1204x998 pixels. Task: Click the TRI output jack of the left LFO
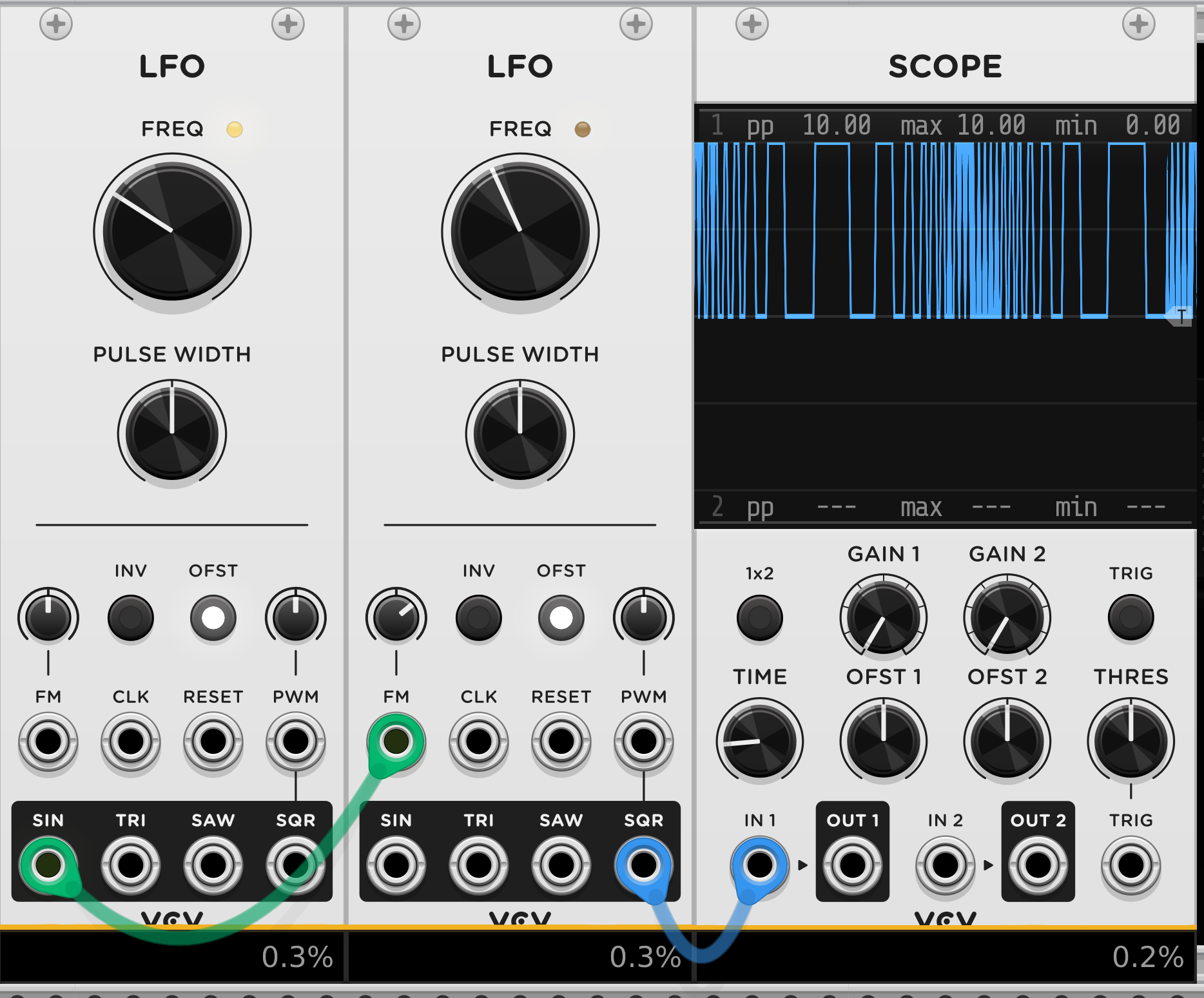(131, 863)
